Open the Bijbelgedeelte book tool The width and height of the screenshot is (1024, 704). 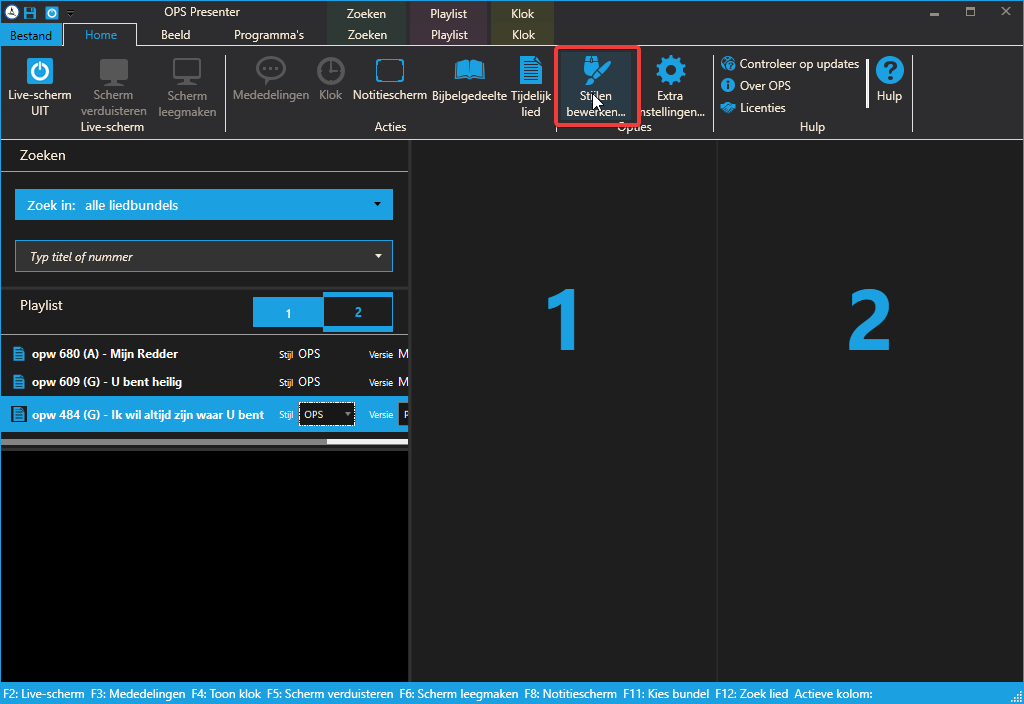click(x=469, y=79)
